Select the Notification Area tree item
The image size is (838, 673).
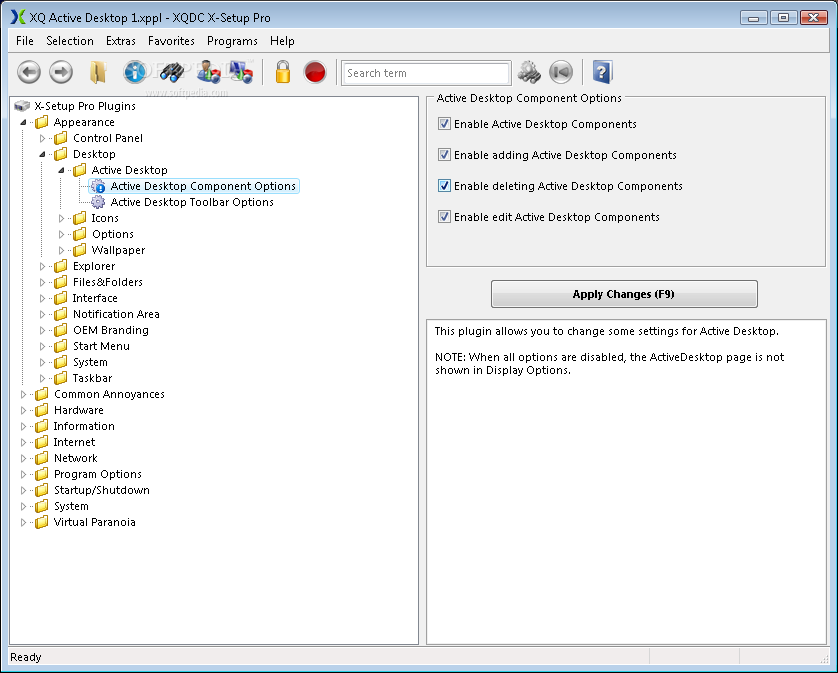(x=116, y=314)
